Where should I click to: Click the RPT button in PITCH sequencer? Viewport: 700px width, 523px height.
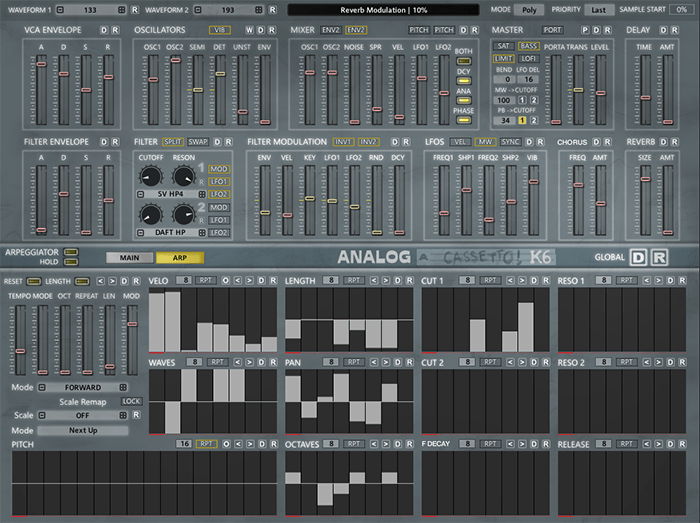[x=206, y=444]
